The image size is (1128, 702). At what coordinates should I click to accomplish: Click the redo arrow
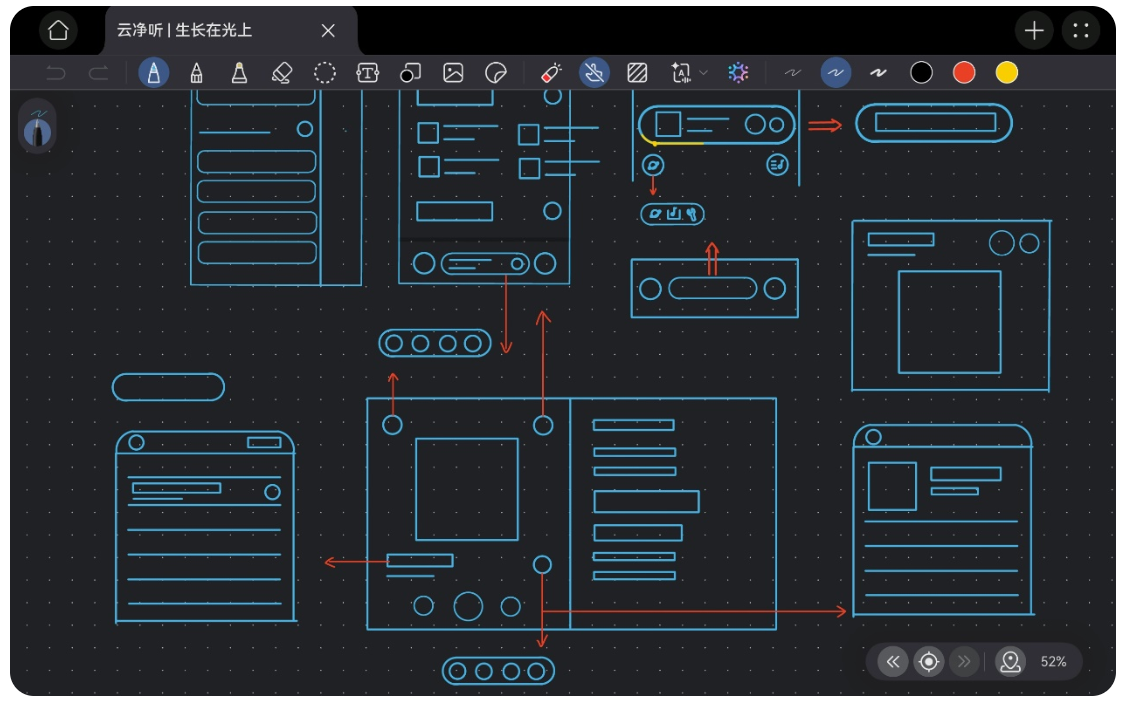(x=99, y=73)
